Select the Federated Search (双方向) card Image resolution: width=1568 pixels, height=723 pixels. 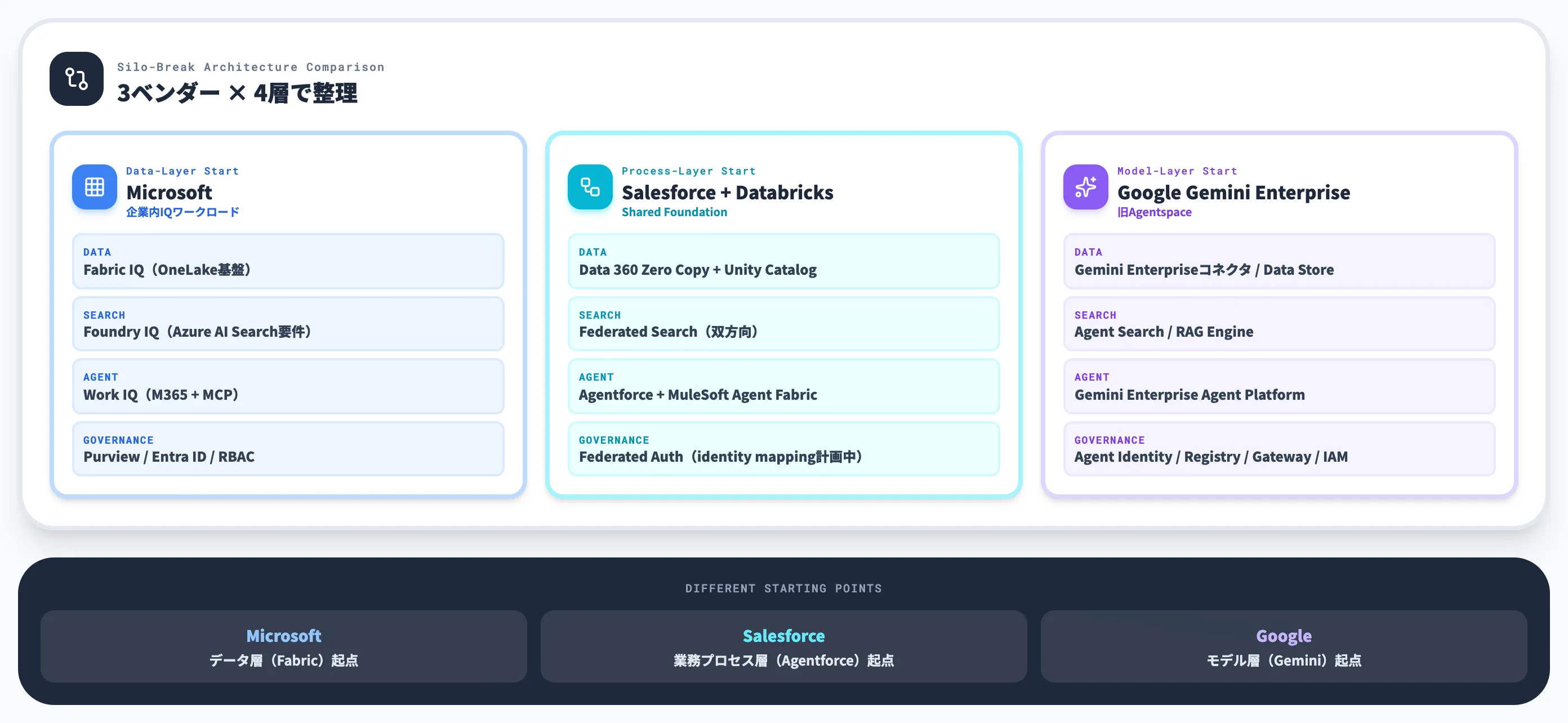click(783, 324)
